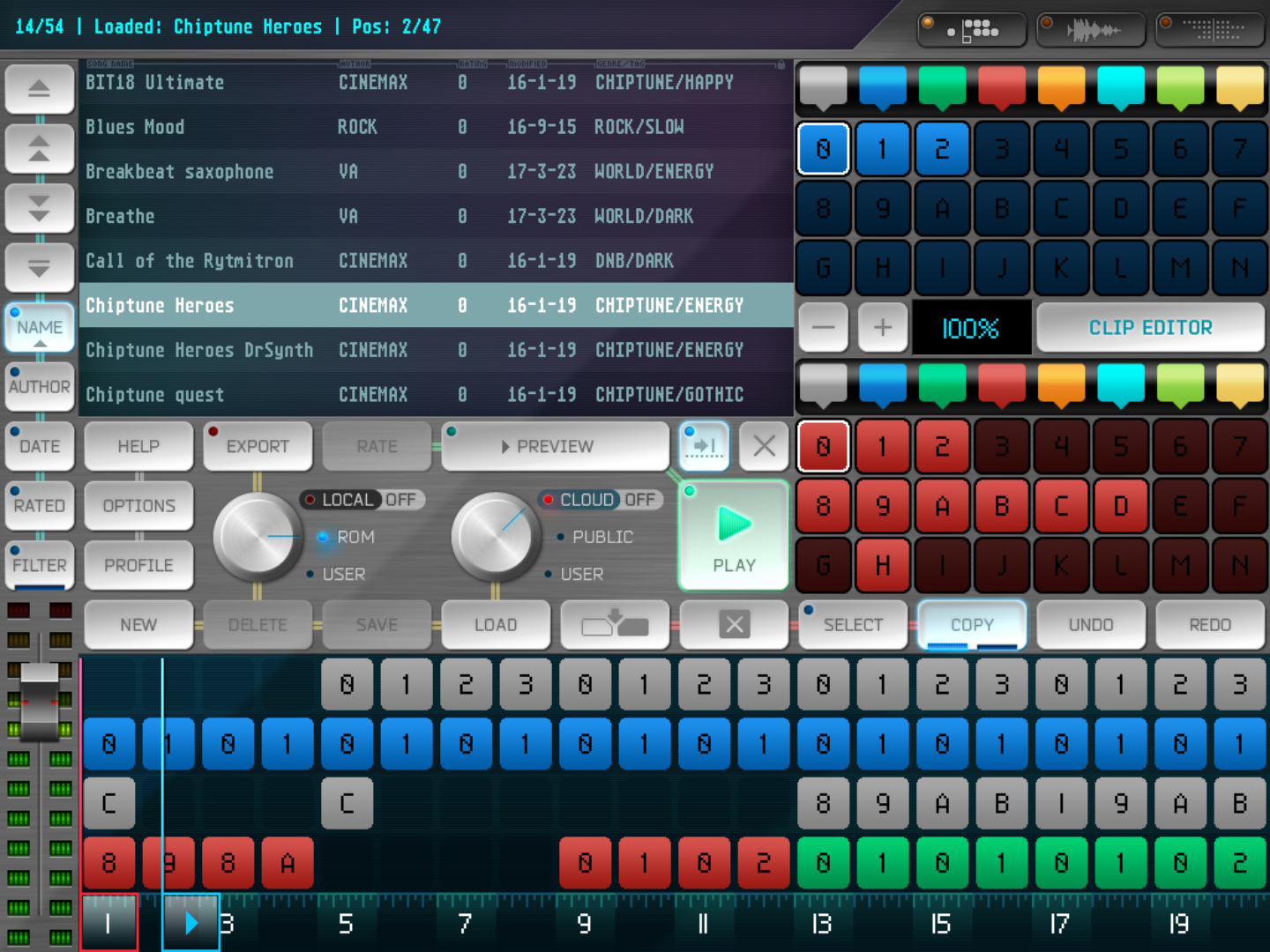
Task: Open the waveform view icon in the top bar
Action: click(1091, 30)
